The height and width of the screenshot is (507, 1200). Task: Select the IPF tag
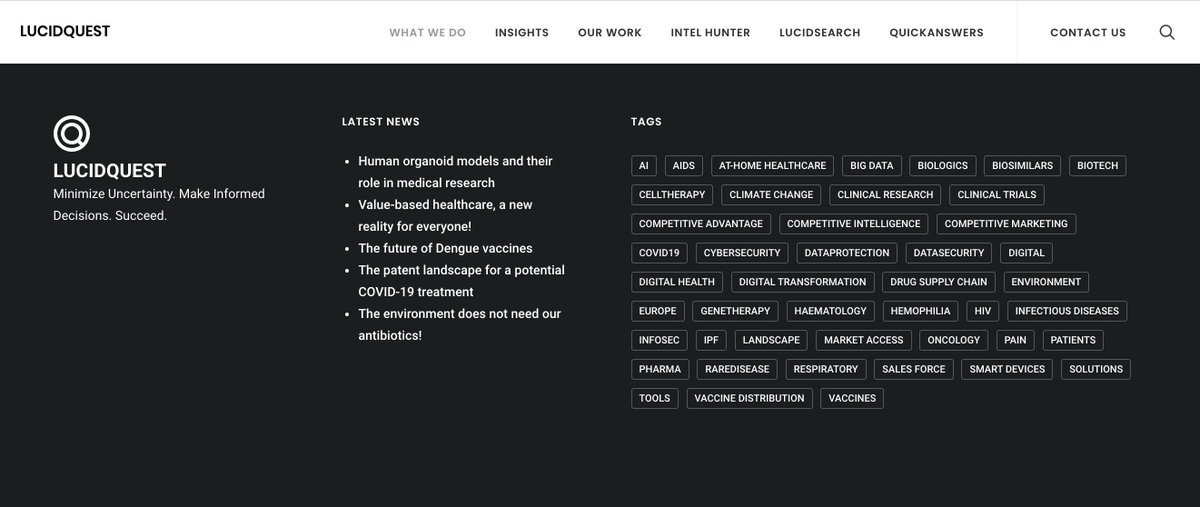pyautogui.click(x=711, y=340)
